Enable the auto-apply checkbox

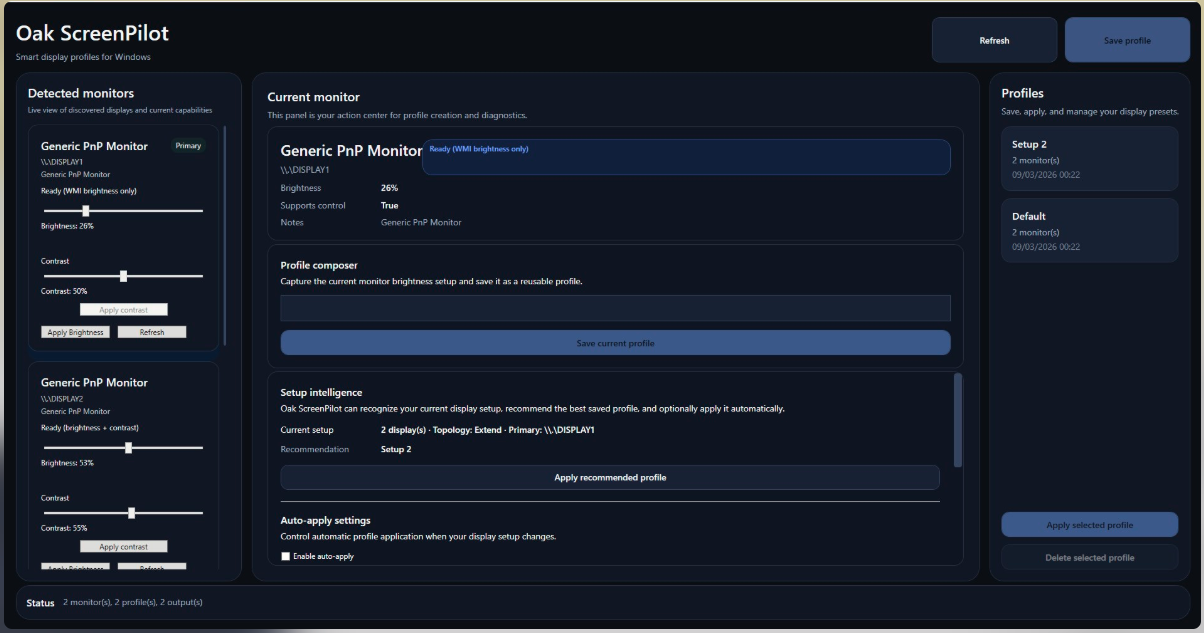pyautogui.click(x=286, y=556)
